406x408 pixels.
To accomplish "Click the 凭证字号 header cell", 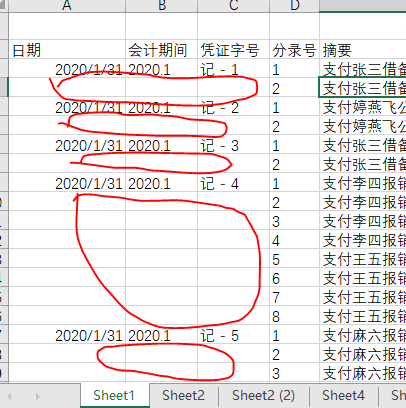I will (233, 50).
